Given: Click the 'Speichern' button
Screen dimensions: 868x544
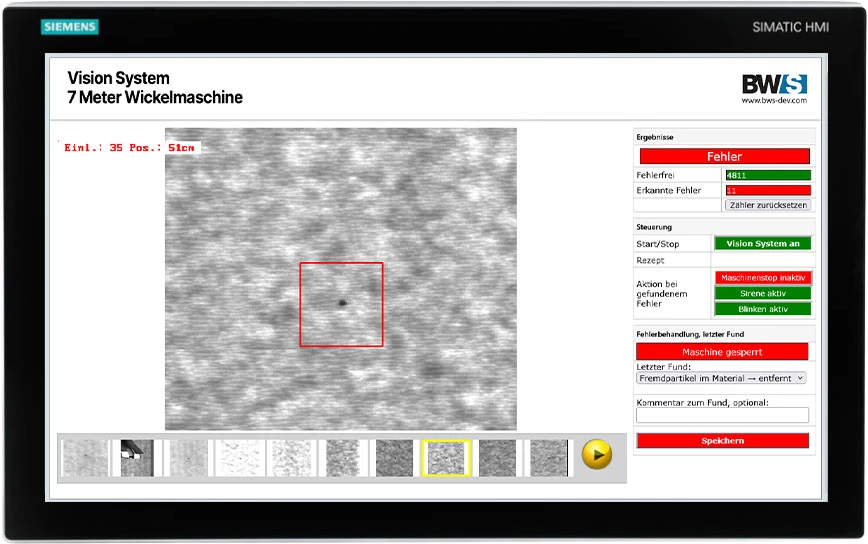Looking at the screenshot, I should tap(722, 441).
